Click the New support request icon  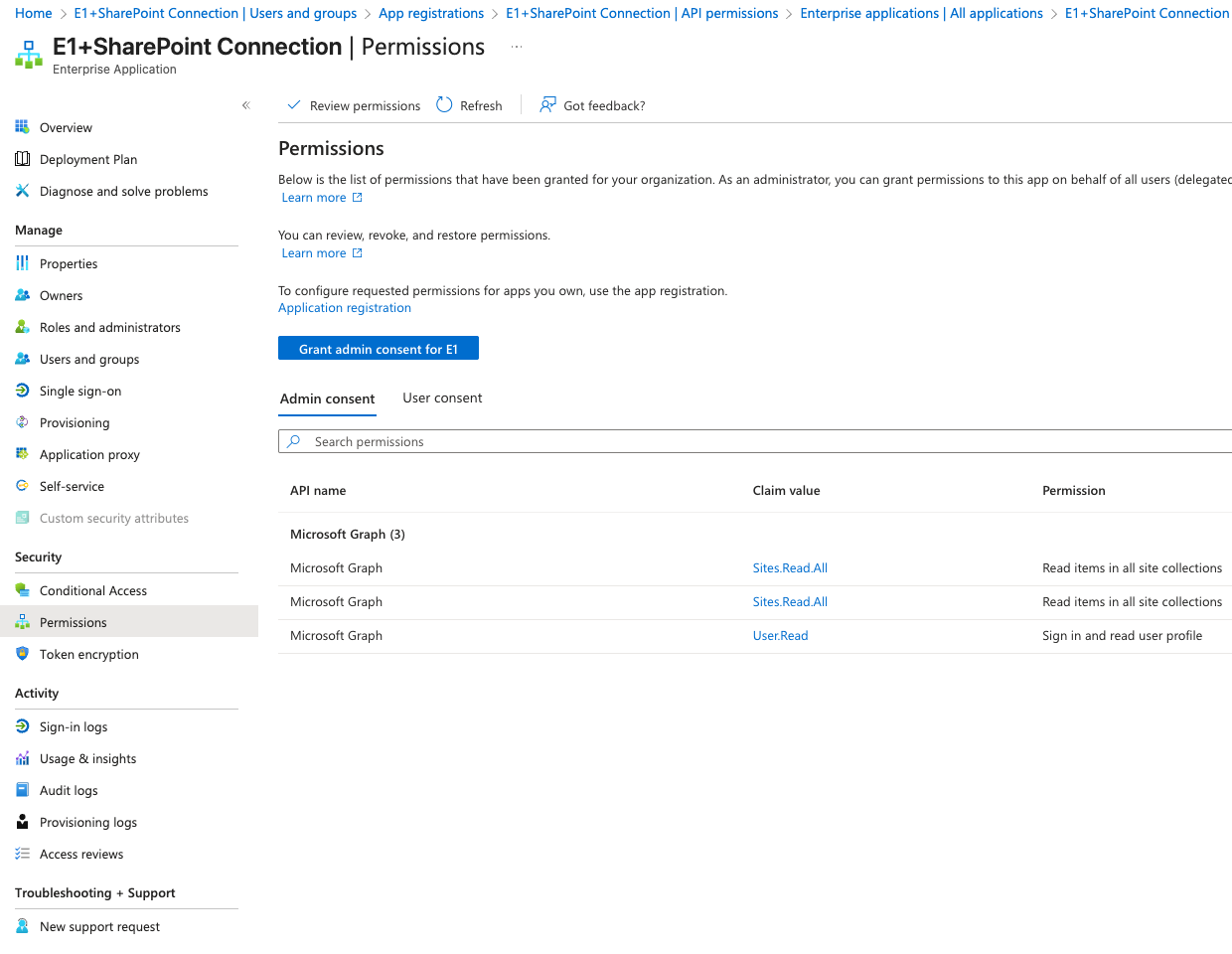[x=22, y=926]
